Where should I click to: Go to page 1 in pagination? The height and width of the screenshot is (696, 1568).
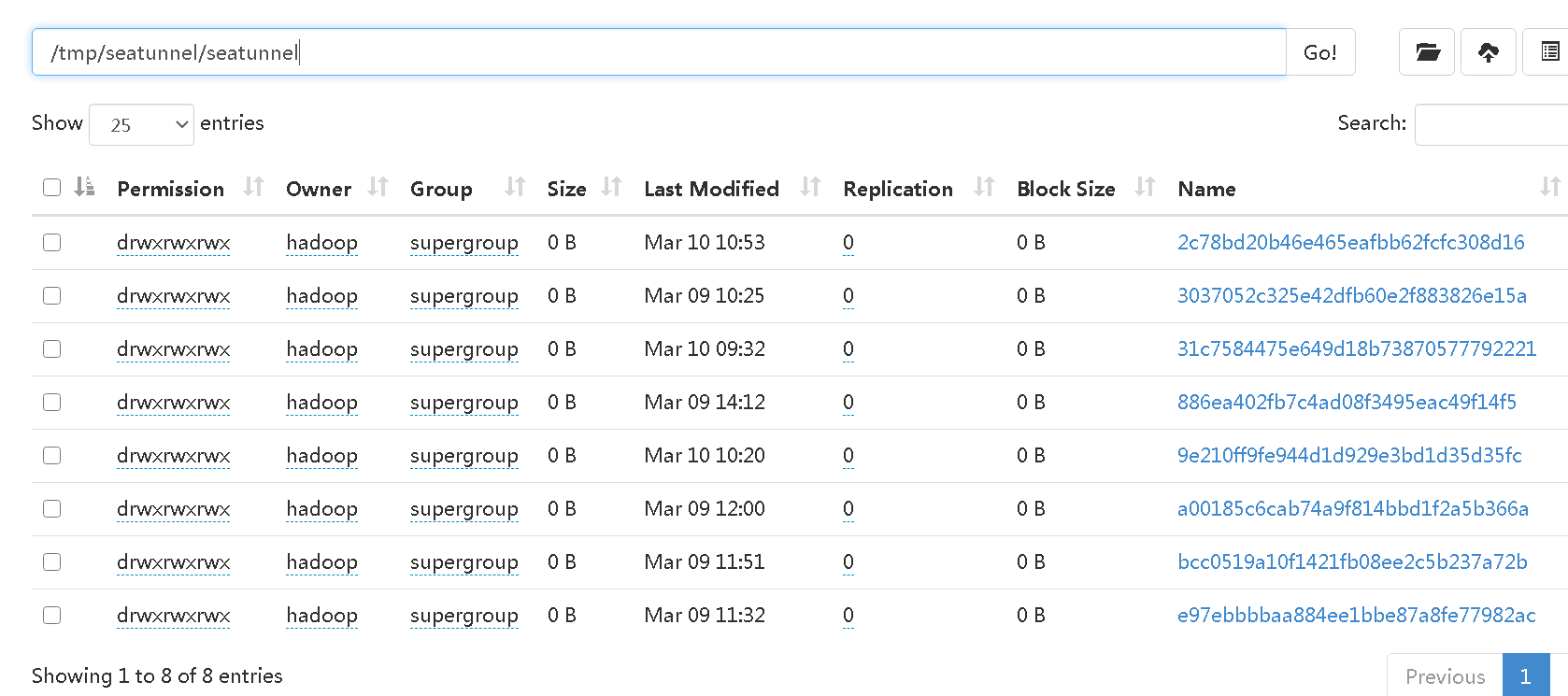pos(1525,675)
